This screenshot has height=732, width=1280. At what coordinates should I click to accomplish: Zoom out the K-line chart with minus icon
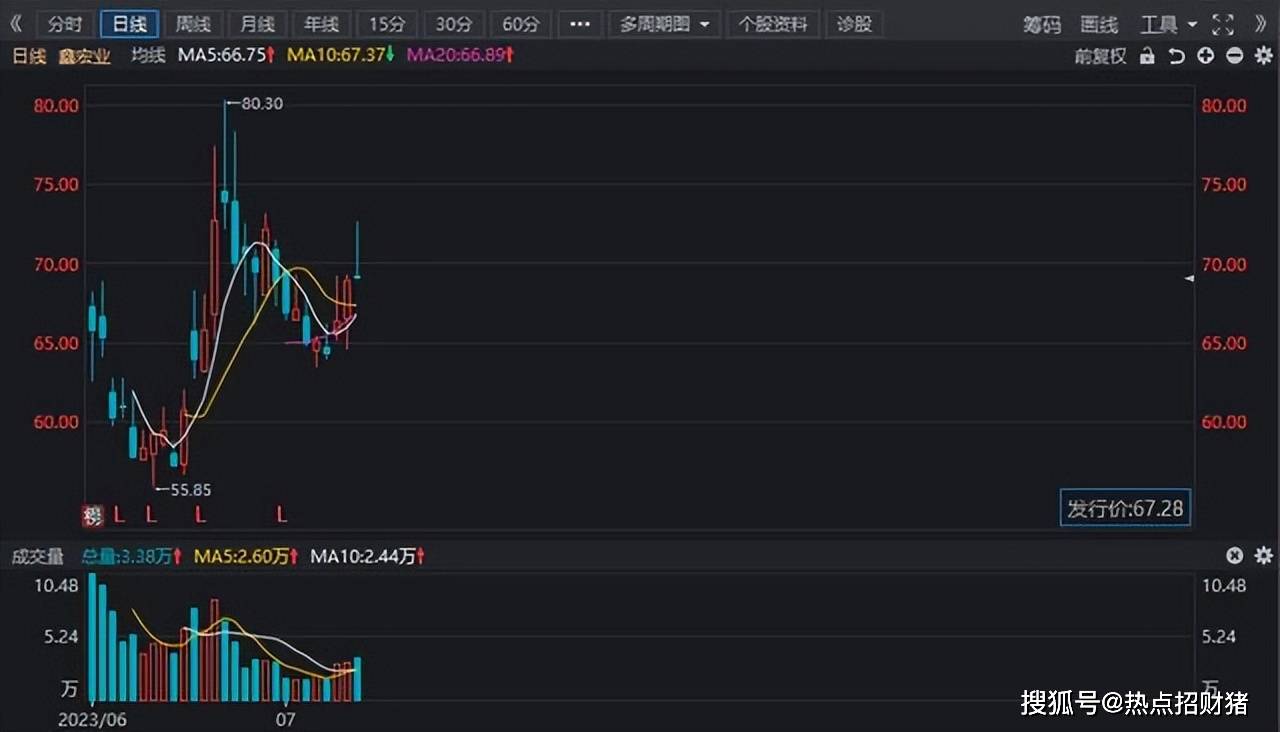point(1235,56)
